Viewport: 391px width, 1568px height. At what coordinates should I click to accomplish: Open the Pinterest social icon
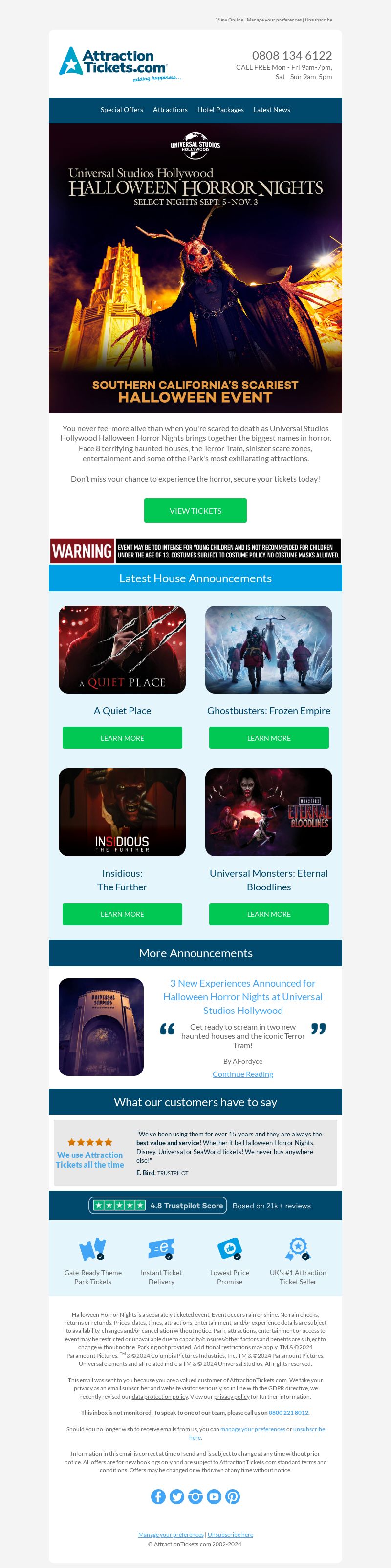pyautogui.click(x=233, y=1496)
